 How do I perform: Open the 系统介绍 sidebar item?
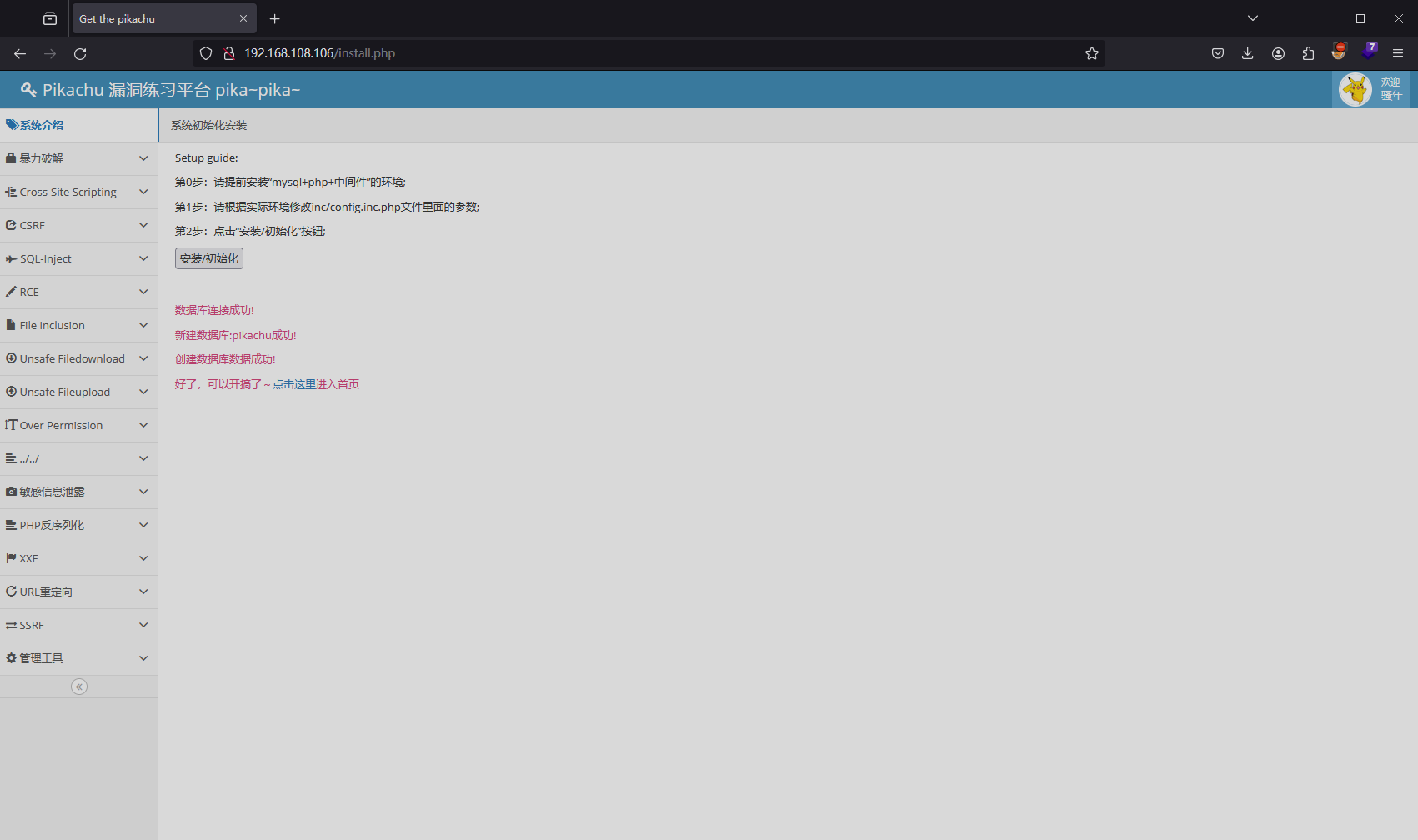pos(78,125)
